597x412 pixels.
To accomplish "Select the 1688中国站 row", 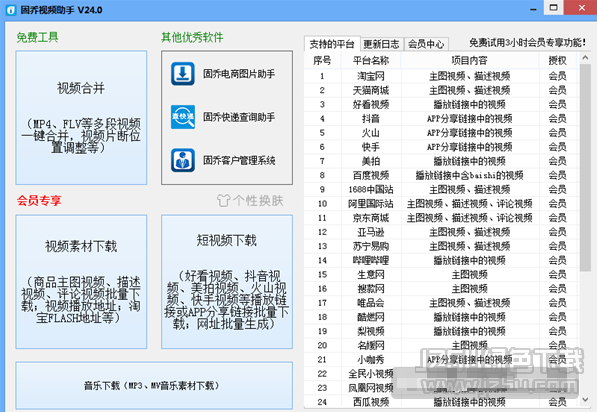I will pos(442,190).
